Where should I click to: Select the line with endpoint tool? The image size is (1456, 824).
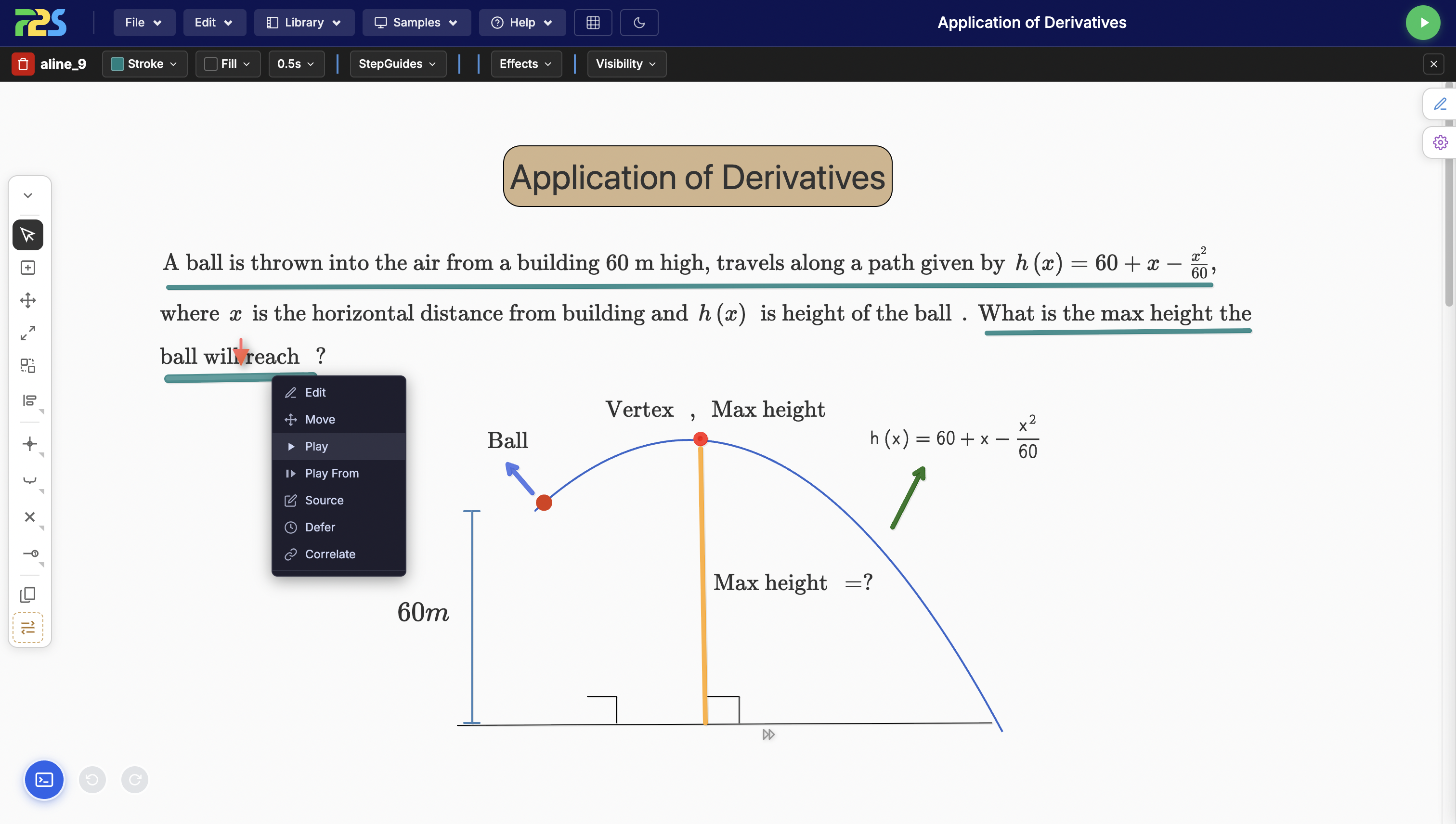click(x=29, y=554)
